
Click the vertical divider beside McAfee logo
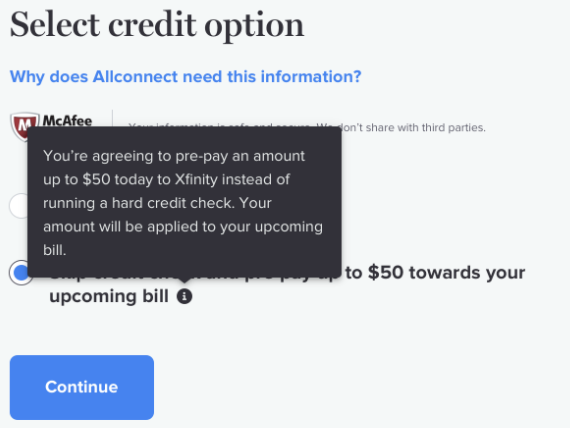point(112,119)
